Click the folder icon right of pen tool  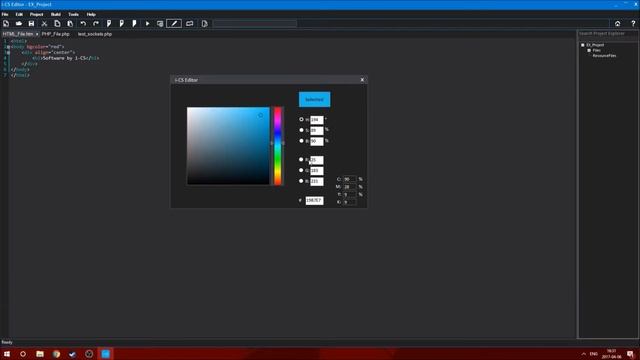189,24
